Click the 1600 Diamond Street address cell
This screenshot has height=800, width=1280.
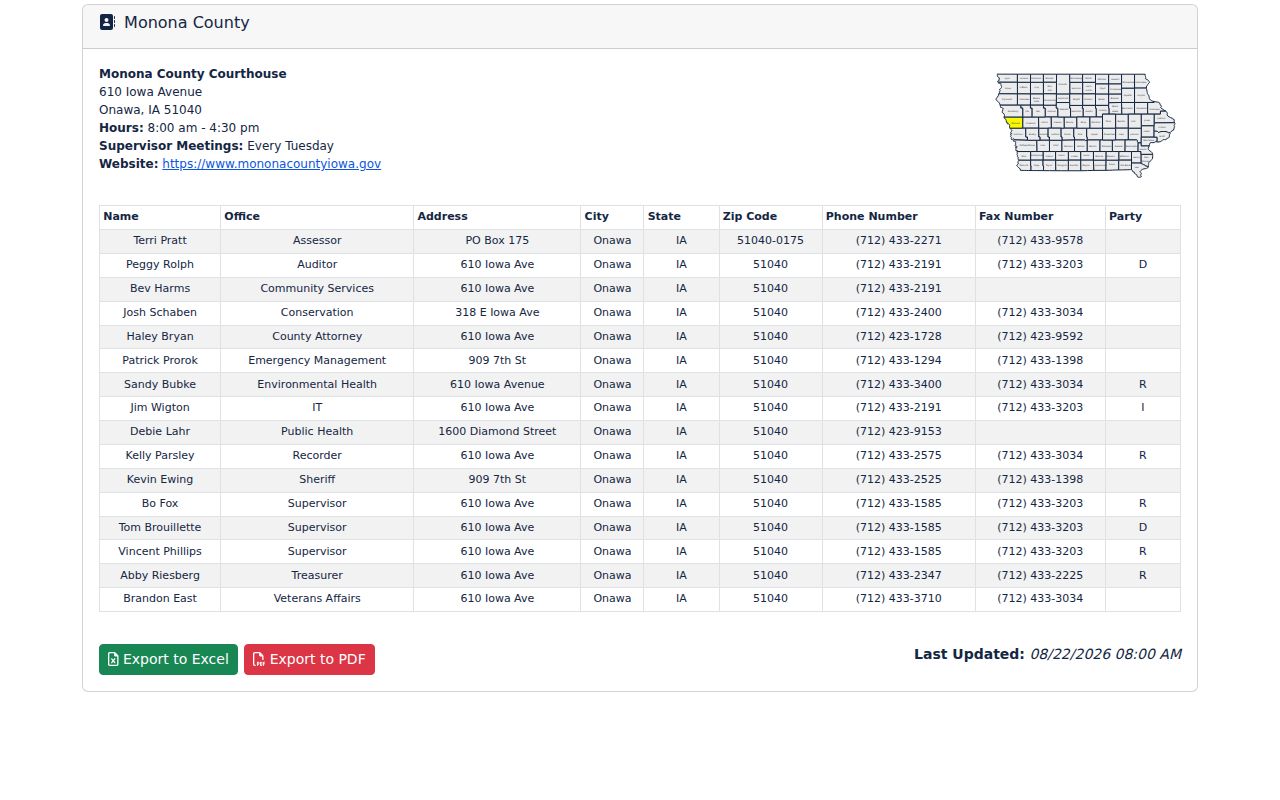497,432
